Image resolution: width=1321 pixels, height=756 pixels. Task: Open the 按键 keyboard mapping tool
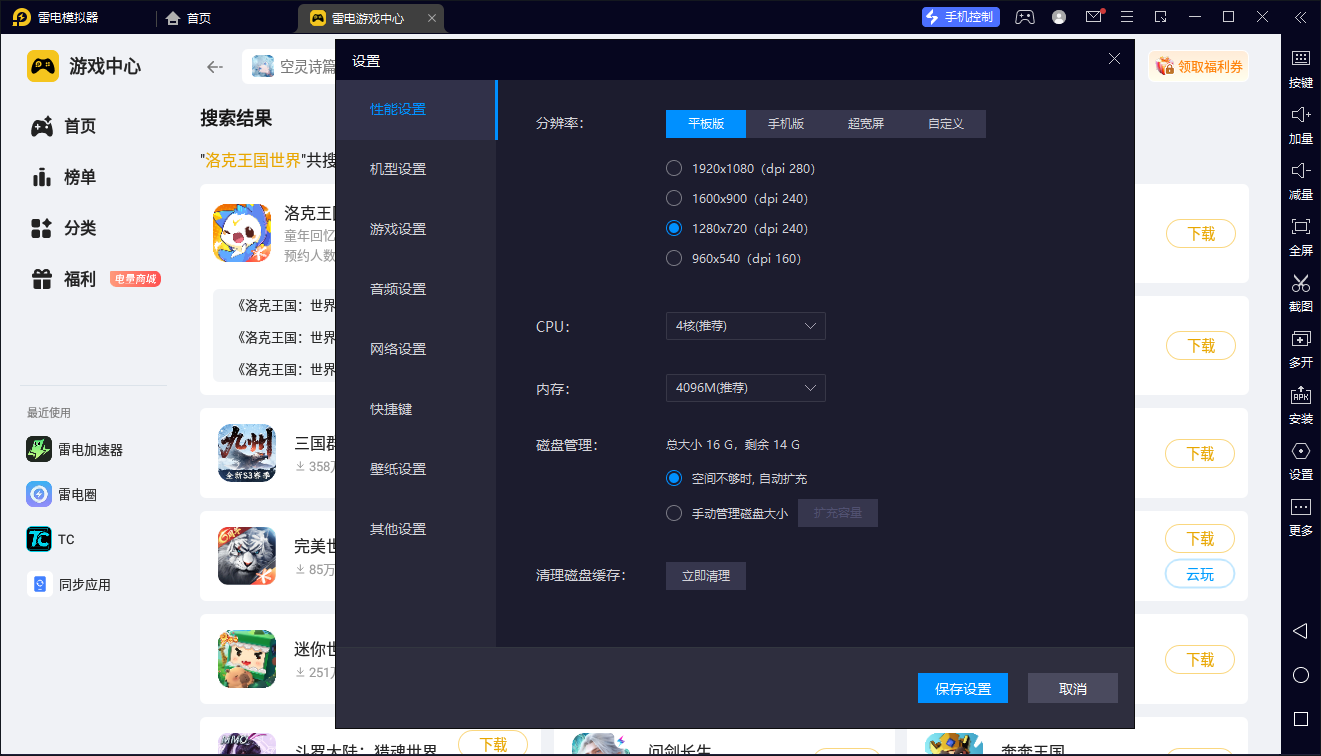[x=1300, y=68]
